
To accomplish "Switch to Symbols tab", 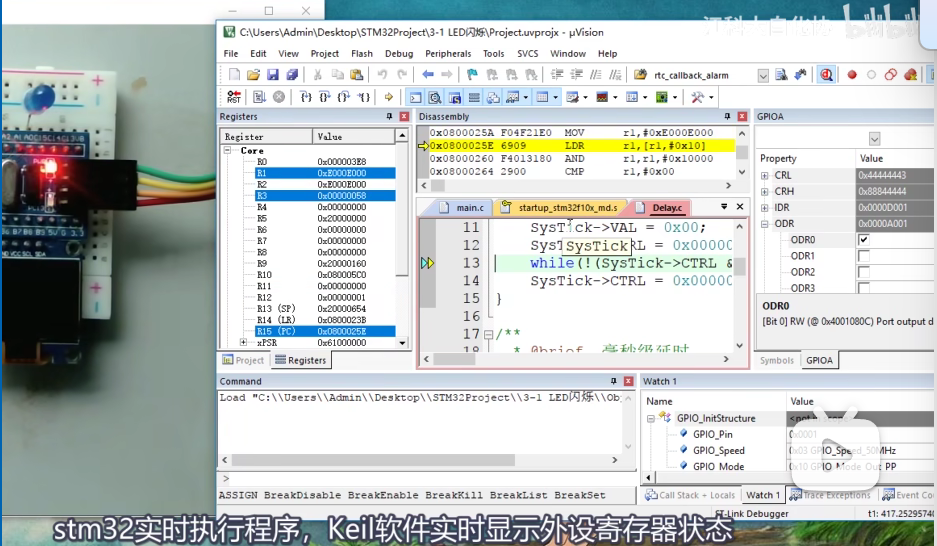I will click(777, 360).
